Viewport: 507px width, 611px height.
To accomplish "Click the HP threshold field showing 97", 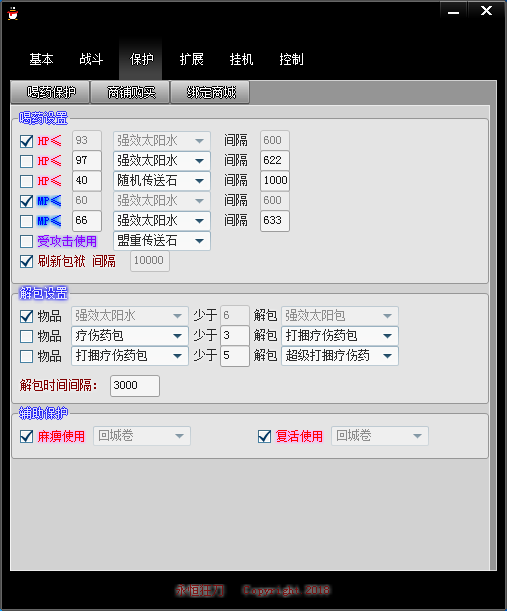I will [x=87, y=161].
